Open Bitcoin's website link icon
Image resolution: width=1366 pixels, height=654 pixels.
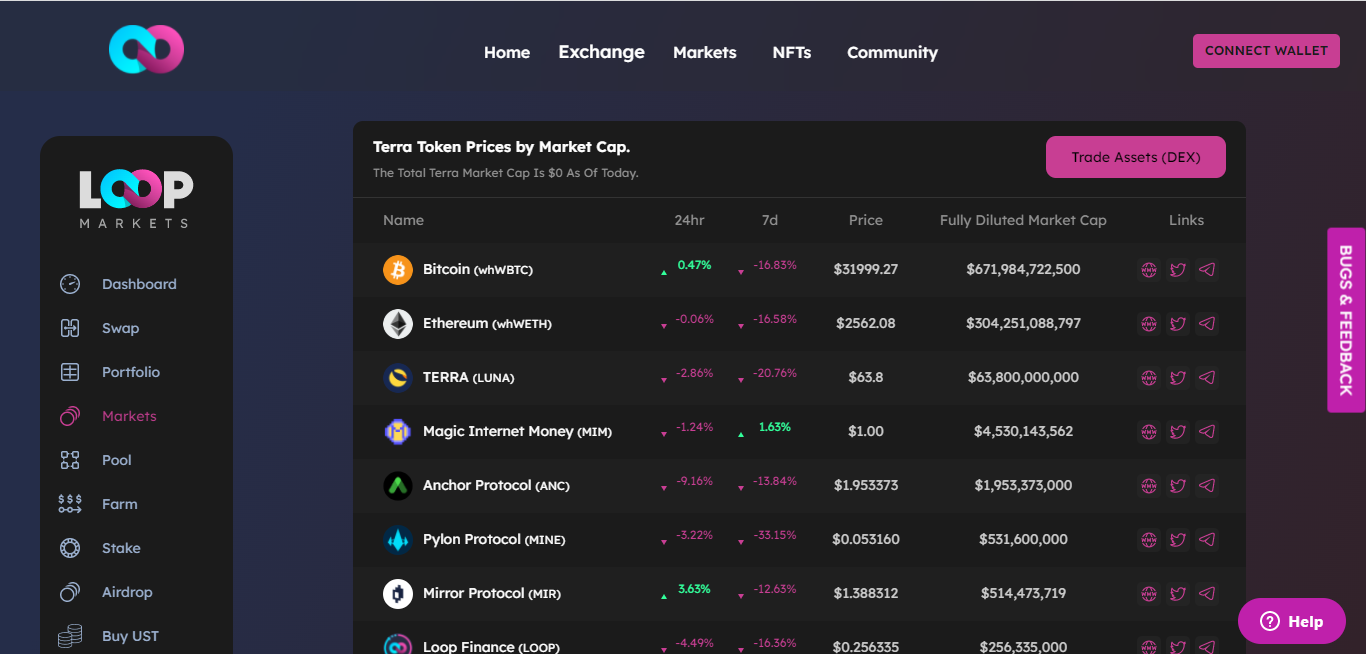click(x=1148, y=270)
